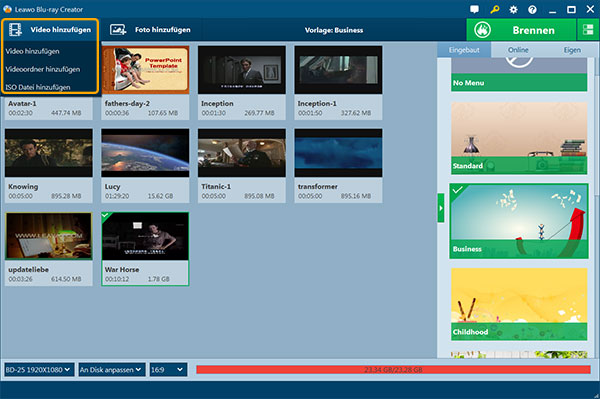Click the film strip icon for Video hinzufügen
The height and width of the screenshot is (399, 600).
click(x=15, y=30)
